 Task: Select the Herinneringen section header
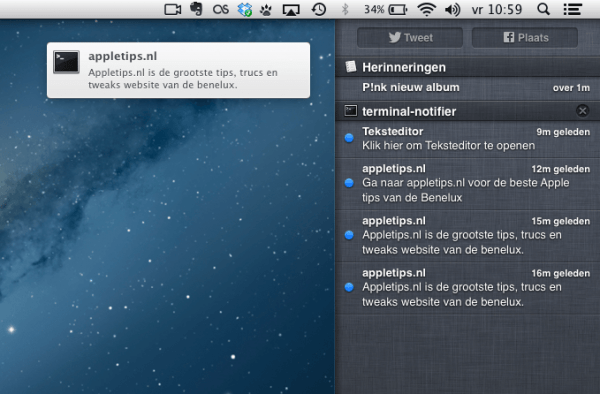click(468, 67)
